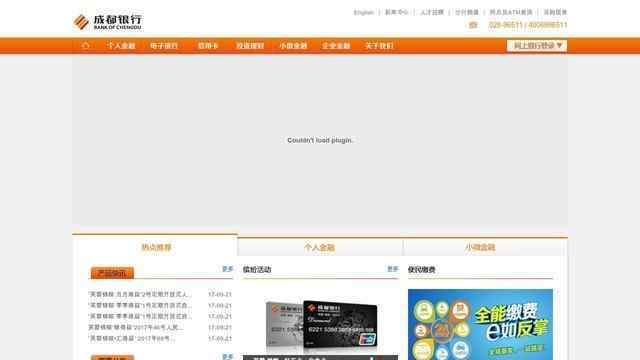640x360 pixels.
Task: Select the 个人金融 tab below the banner
Action: point(320,247)
